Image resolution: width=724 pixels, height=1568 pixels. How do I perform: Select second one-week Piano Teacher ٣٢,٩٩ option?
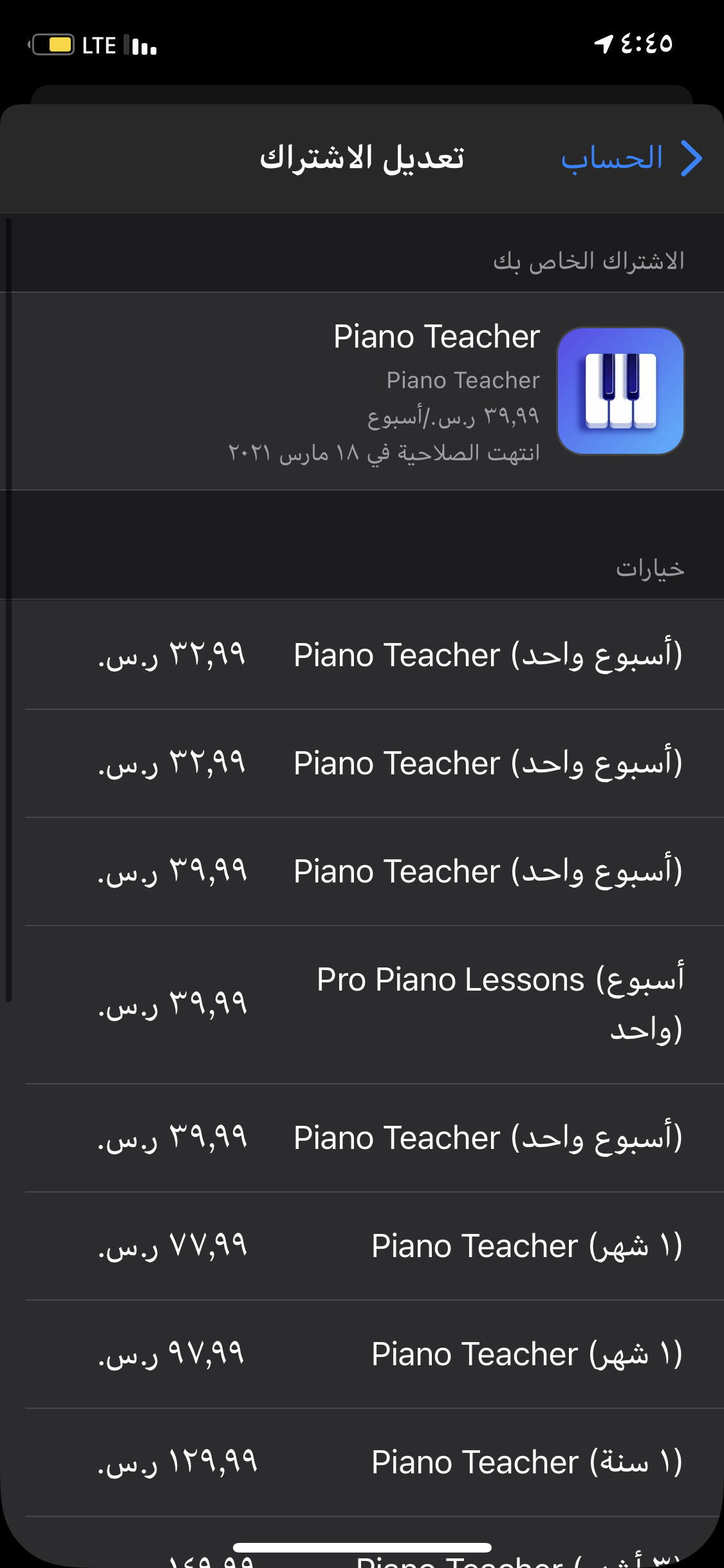(x=375, y=763)
